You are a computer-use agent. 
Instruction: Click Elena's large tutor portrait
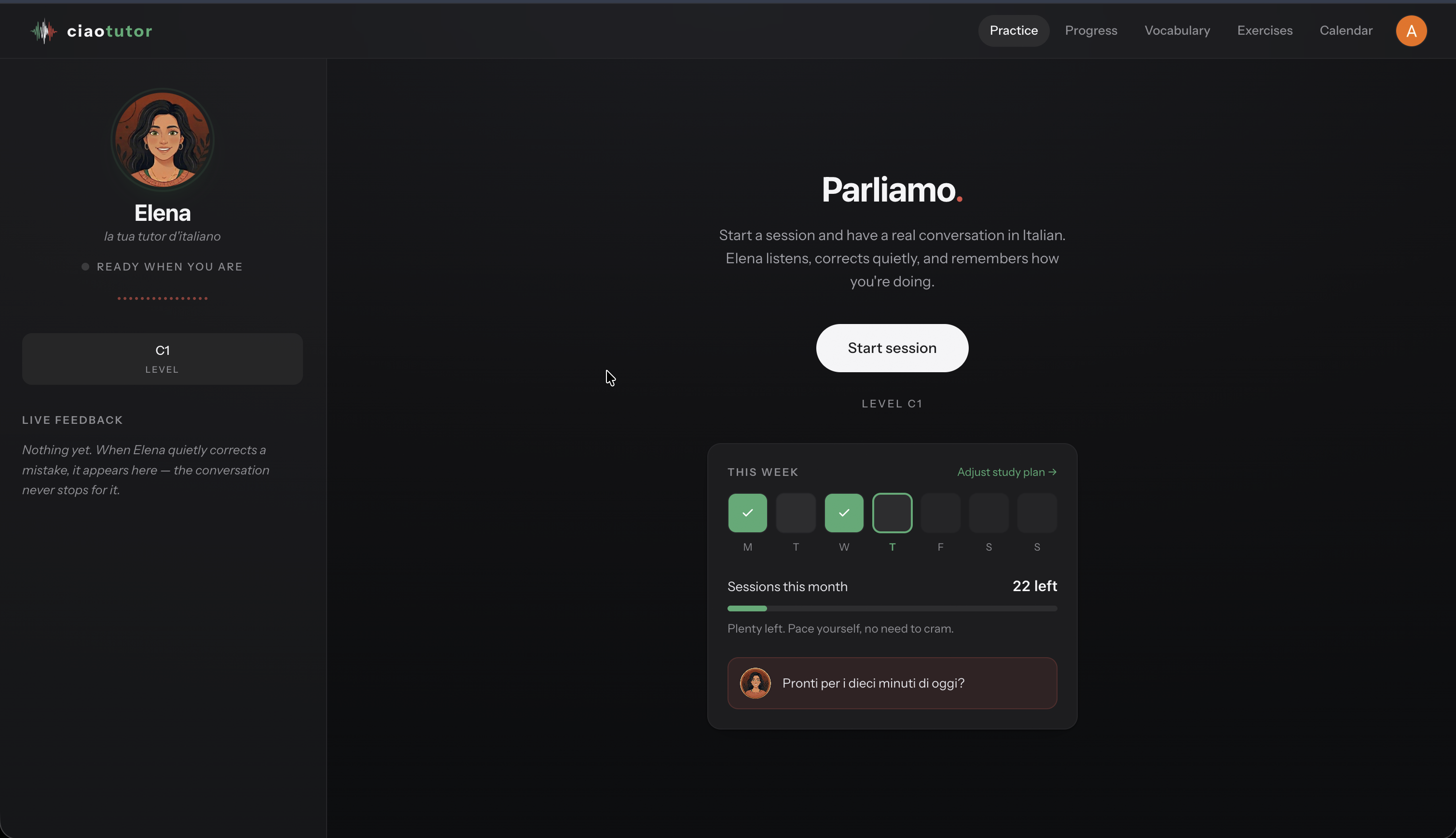(163, 139)
